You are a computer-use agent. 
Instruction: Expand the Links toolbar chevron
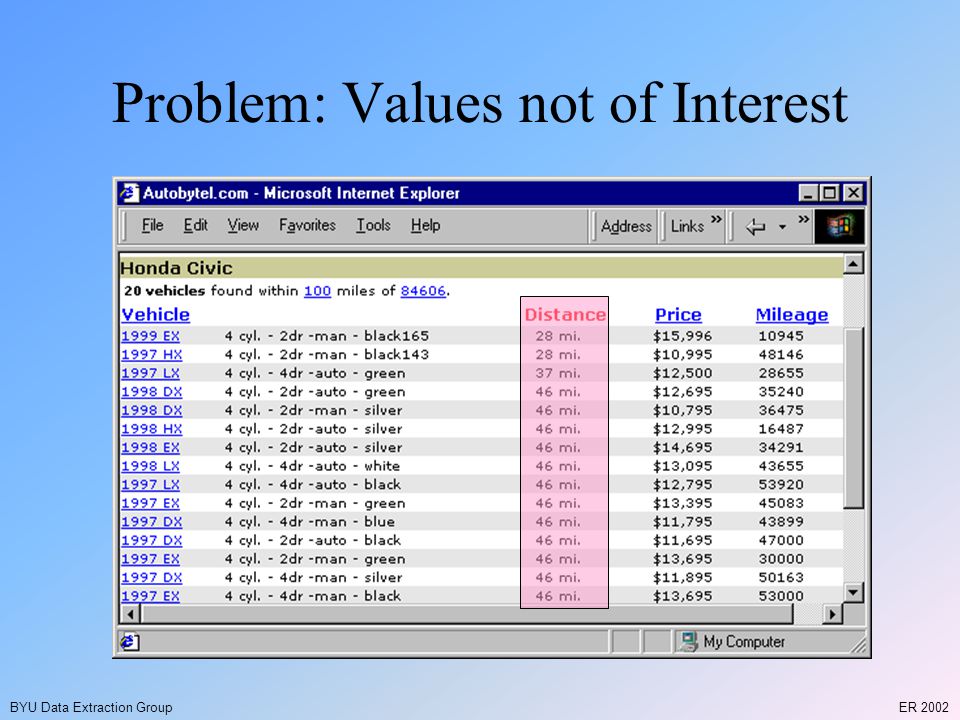pyautogui.click(x=716, y=219)
